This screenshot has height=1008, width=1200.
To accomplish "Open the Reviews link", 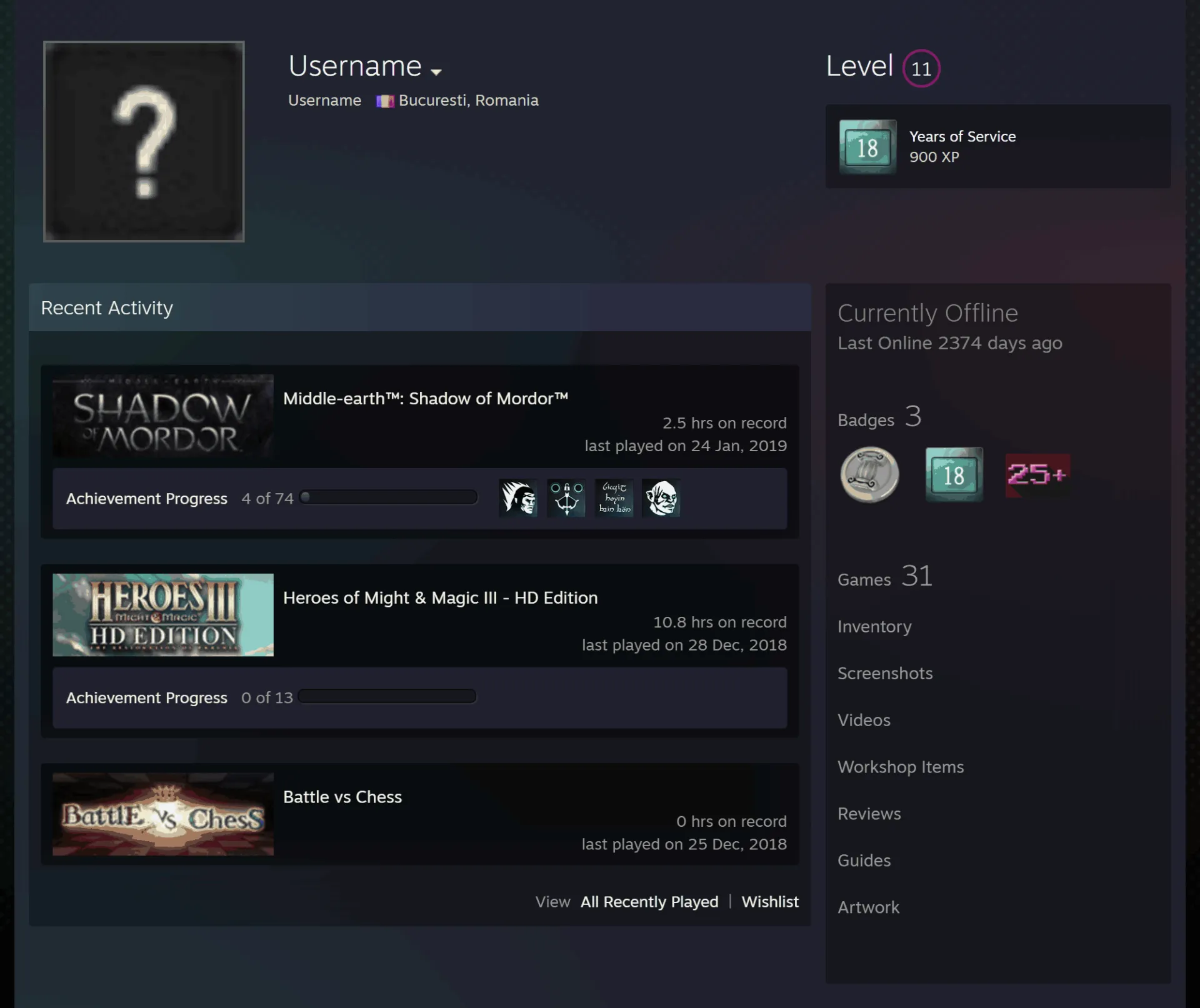I will point(869,814).
